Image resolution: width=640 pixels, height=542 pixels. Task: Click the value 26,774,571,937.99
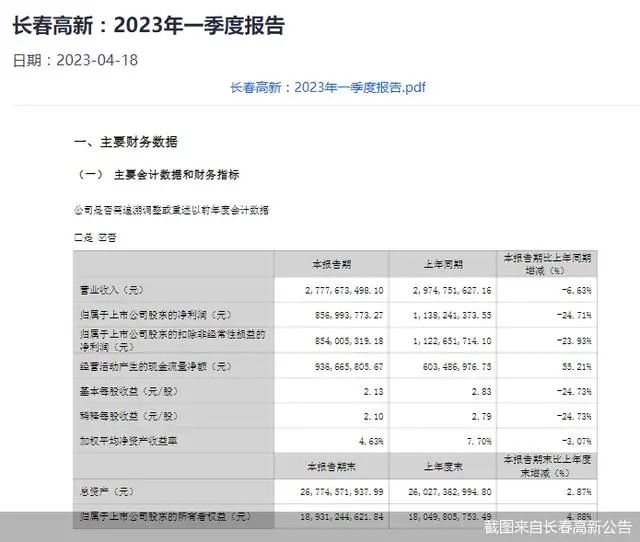[x=342, y=492]
